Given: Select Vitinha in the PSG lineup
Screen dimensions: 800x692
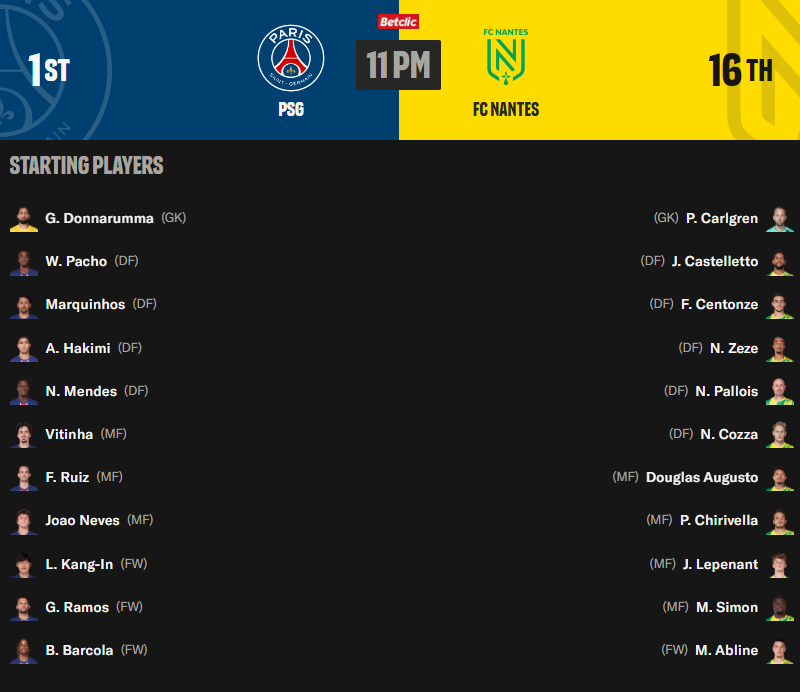Looking at the screenshot, I should point(69,434).
